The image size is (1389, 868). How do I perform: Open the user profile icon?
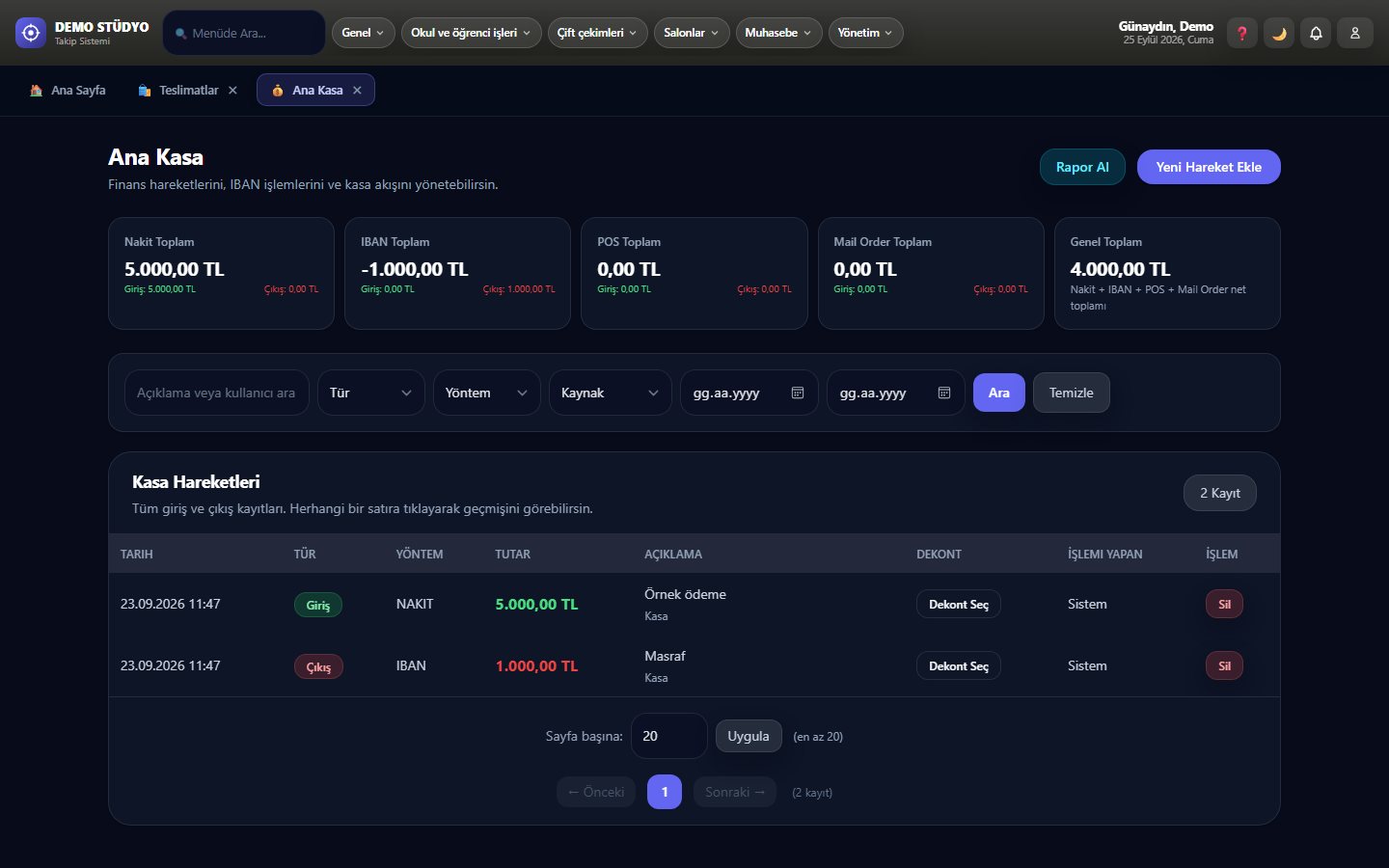[x=1354, y=33]
